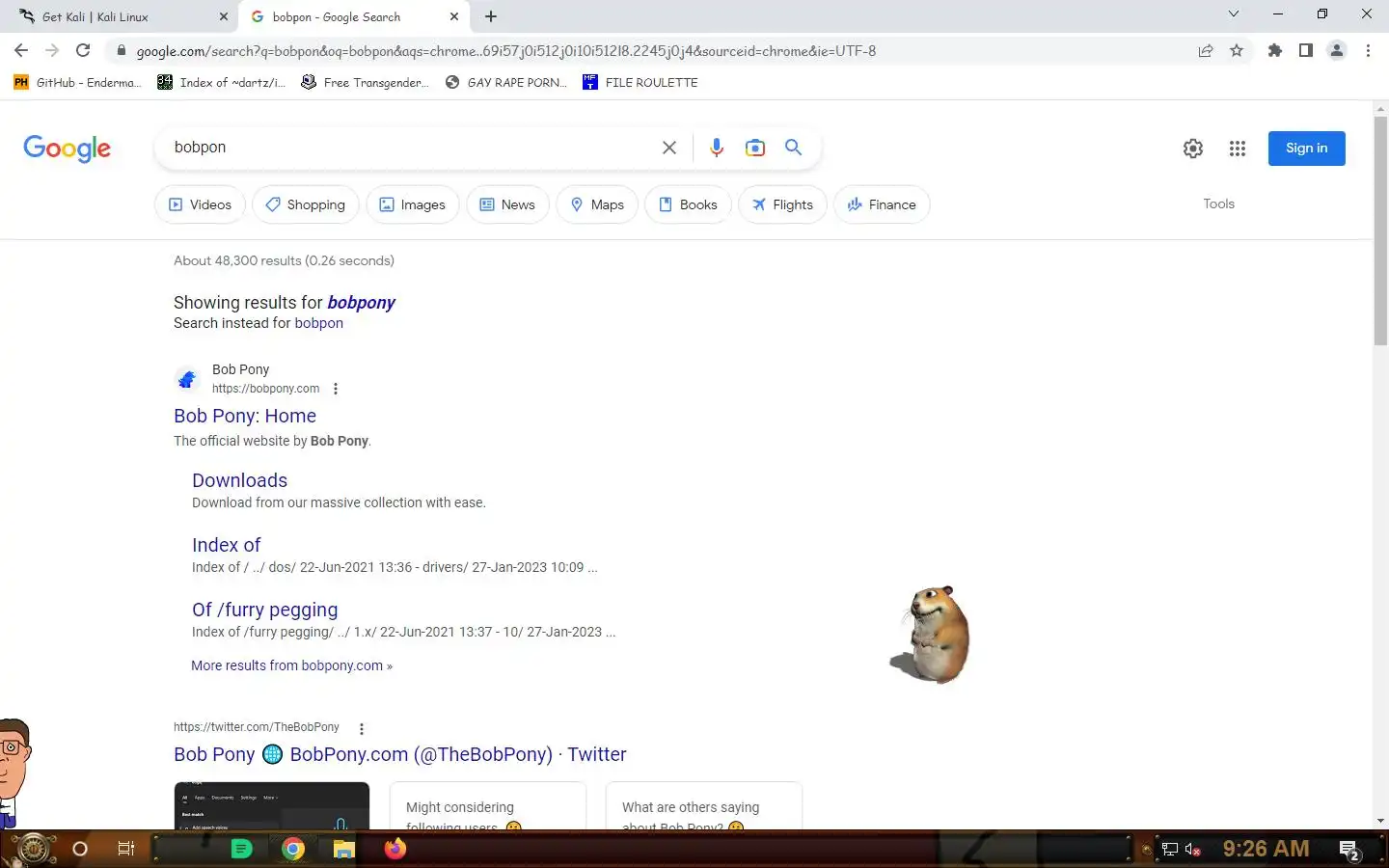Viewport: 1389px width, 868px height.
Task: Search by image with camera icon
Action: (755, 148)
